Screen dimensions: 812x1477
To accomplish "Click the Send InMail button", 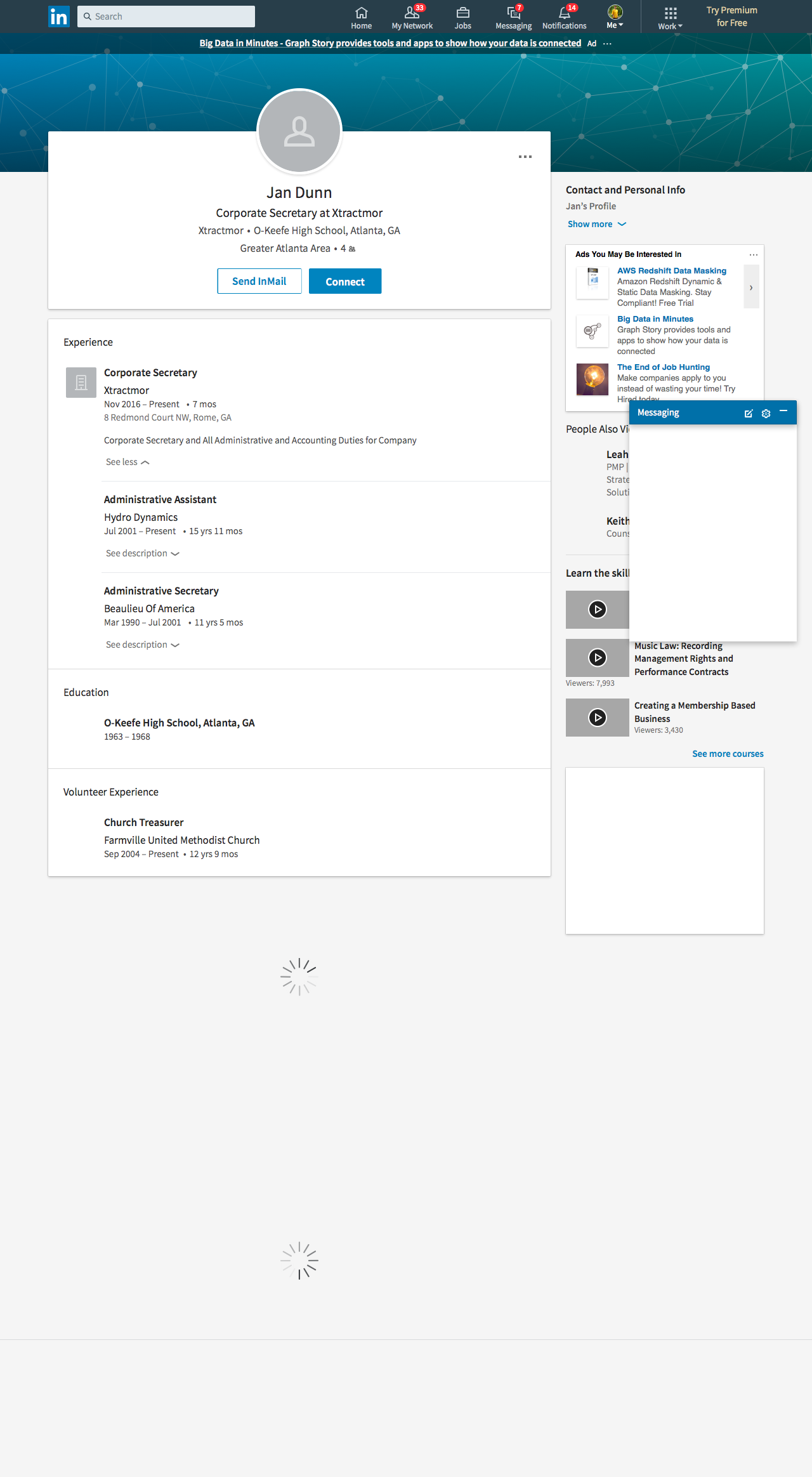I will (x=259, y=281).
